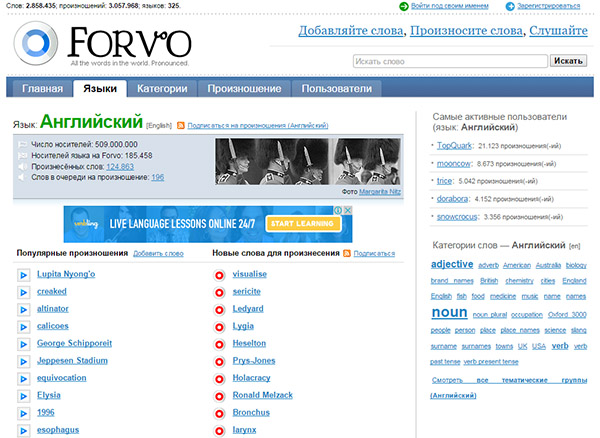The image size is (600, 438).
Task: Click the Искать search button
Action: (568, 61)
